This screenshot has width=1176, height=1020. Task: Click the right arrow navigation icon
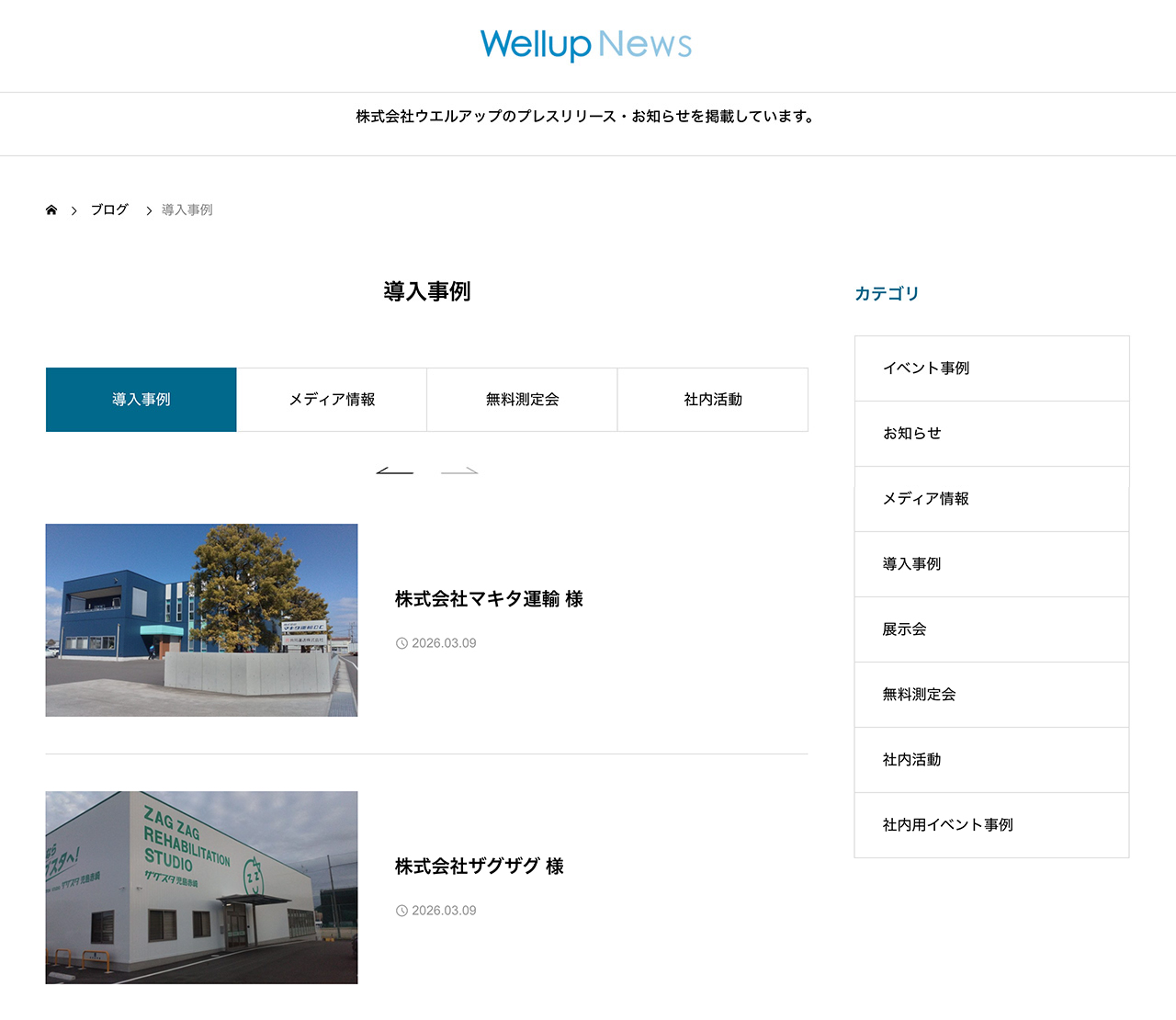[459, 470]
